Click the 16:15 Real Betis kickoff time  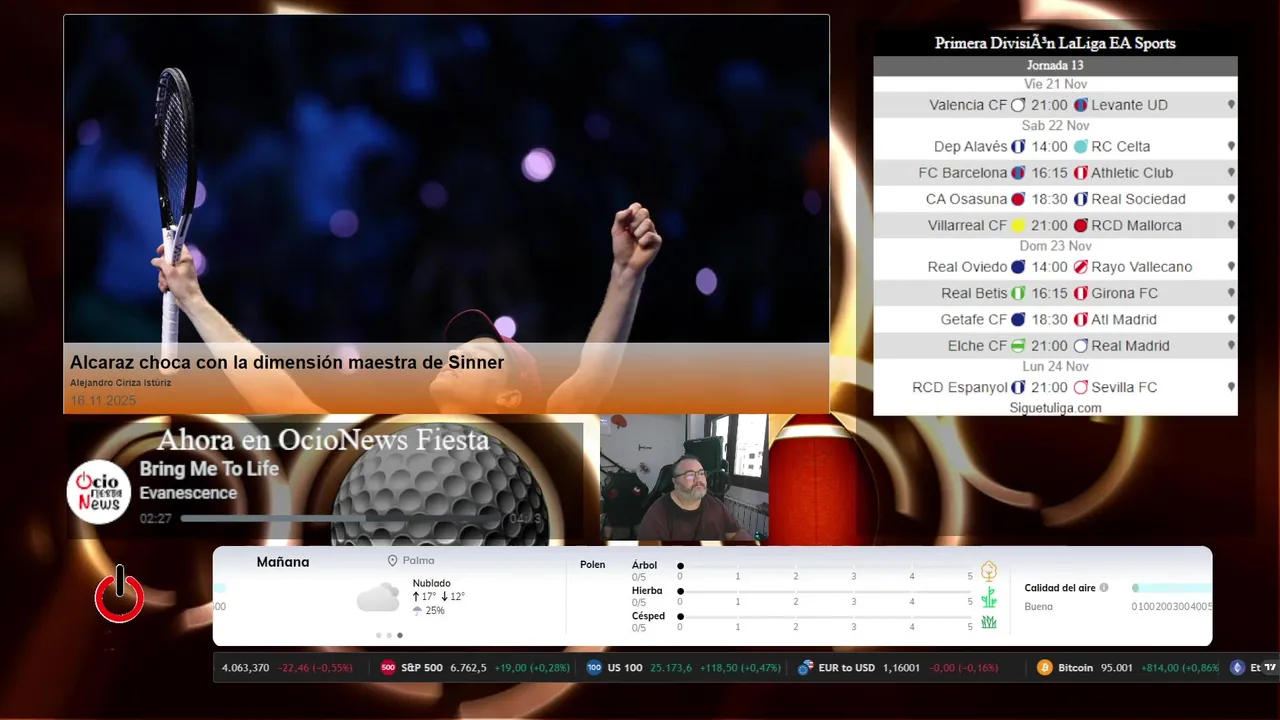click(x=1049, y=293)
